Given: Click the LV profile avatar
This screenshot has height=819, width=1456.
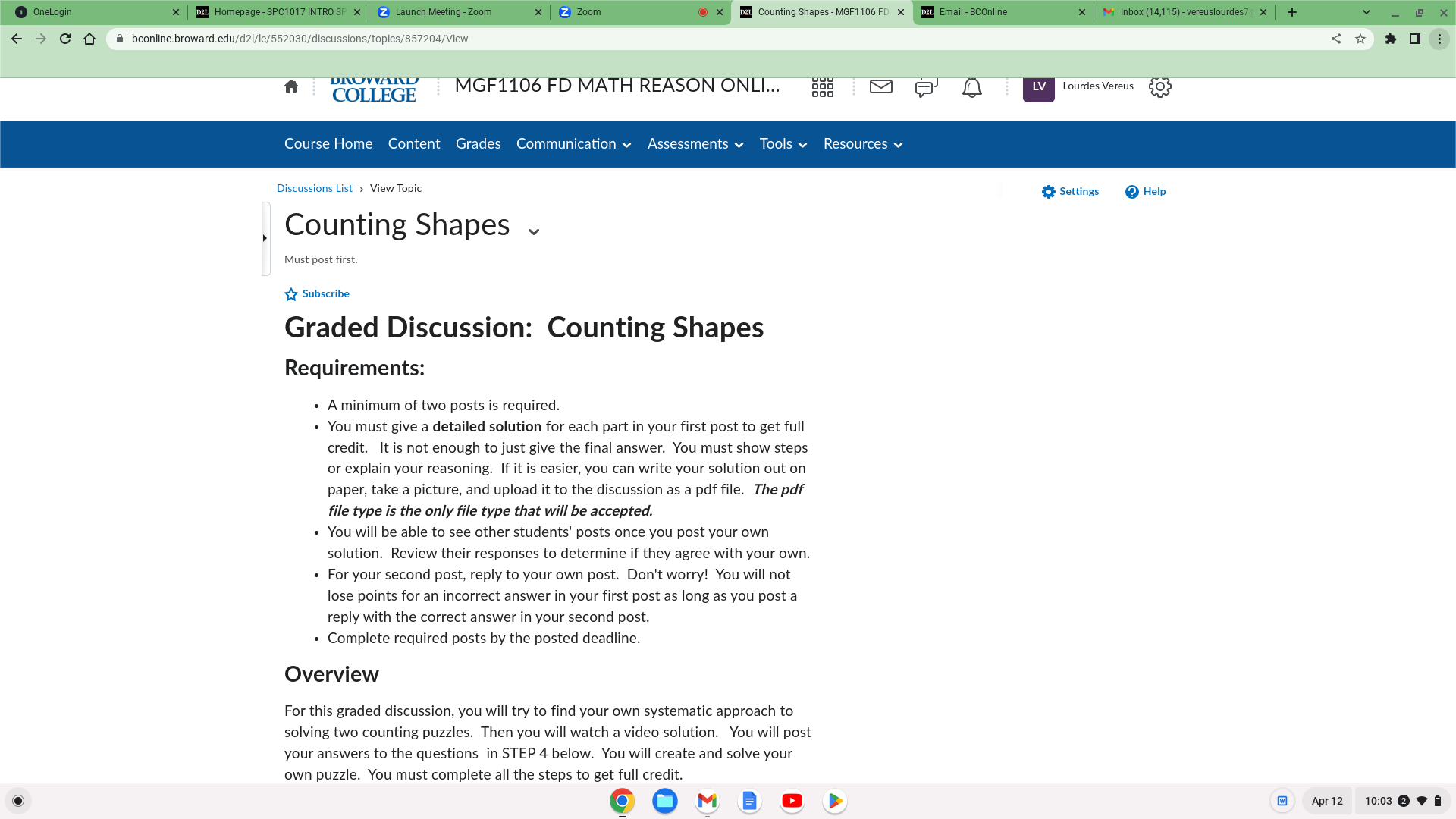Looking at the screenshot, I should point(1038,87).
